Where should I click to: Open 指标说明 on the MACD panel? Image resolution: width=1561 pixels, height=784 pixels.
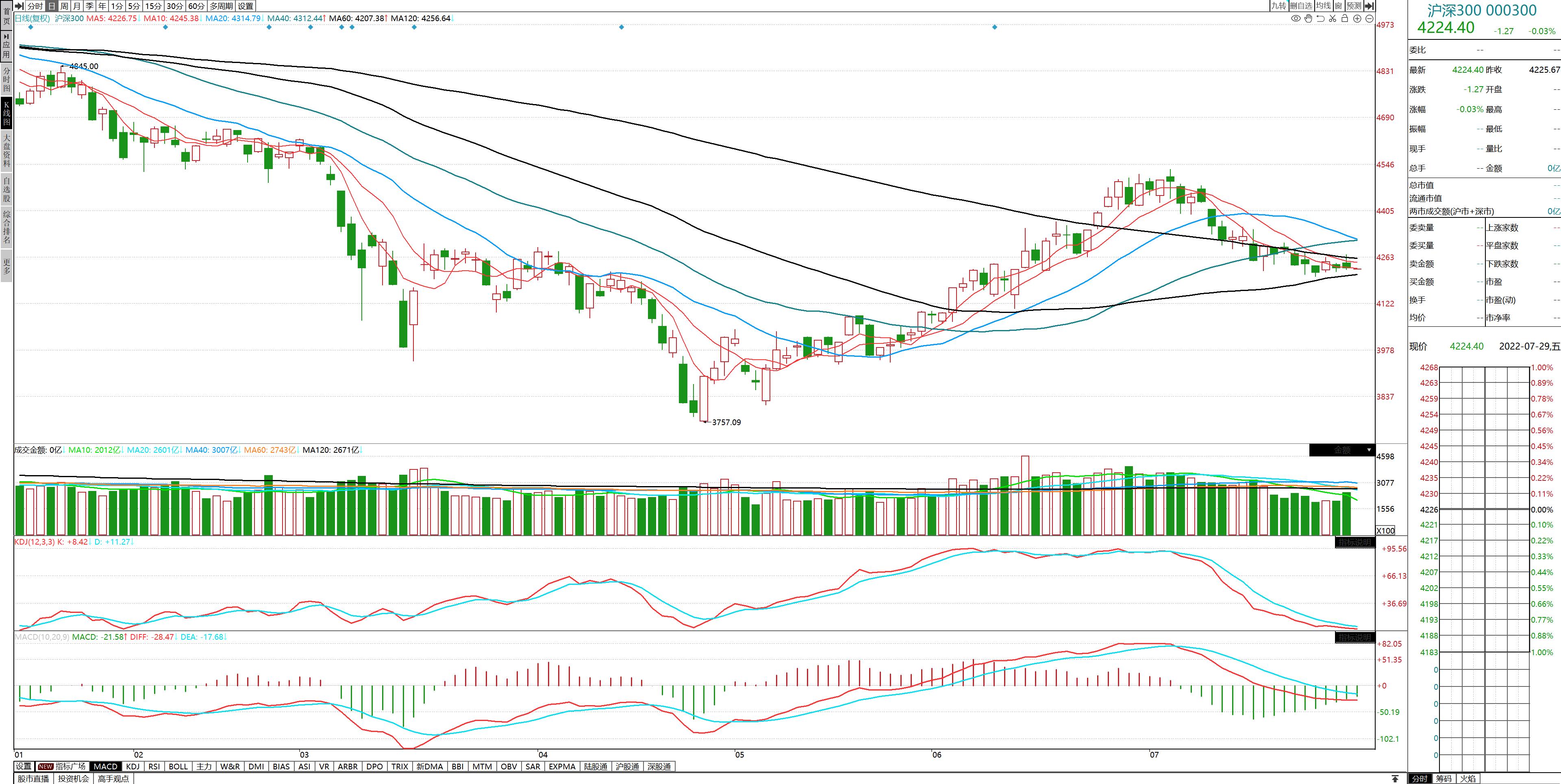(1354, 637)
